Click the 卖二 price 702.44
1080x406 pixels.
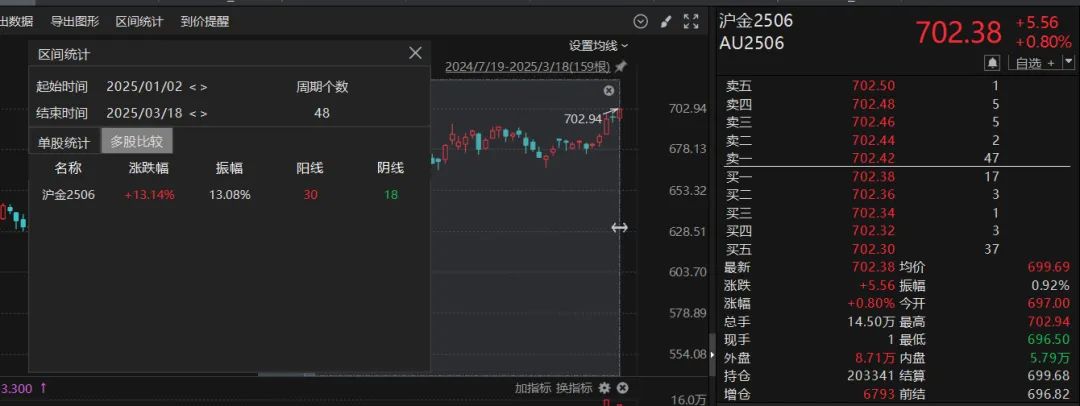point(873,141)
